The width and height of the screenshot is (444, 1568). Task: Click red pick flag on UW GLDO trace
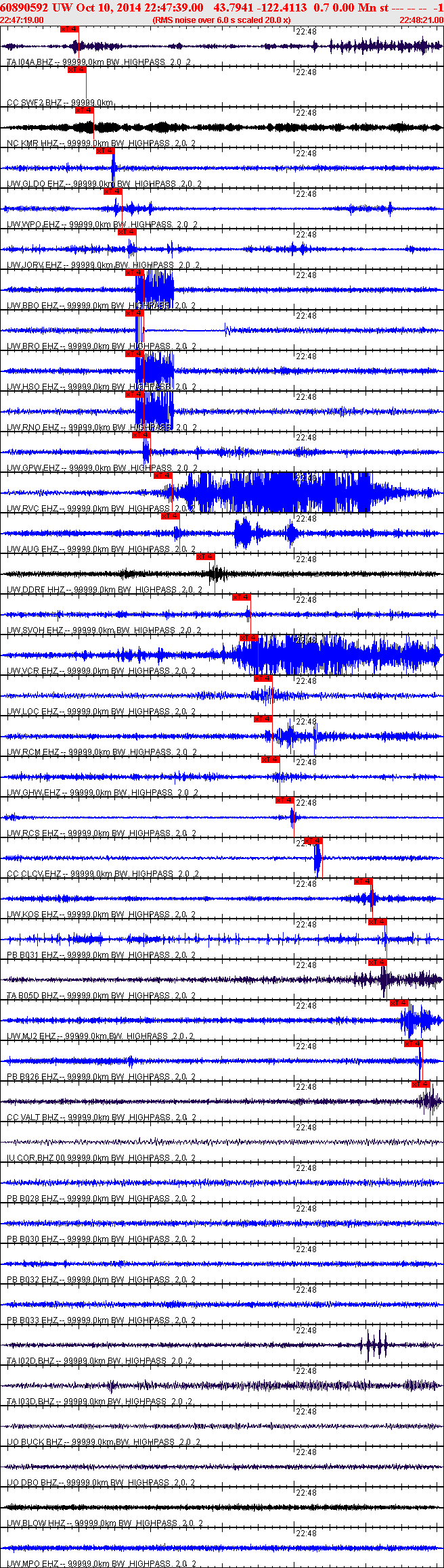pyautogui.click(x=106, y=151)
